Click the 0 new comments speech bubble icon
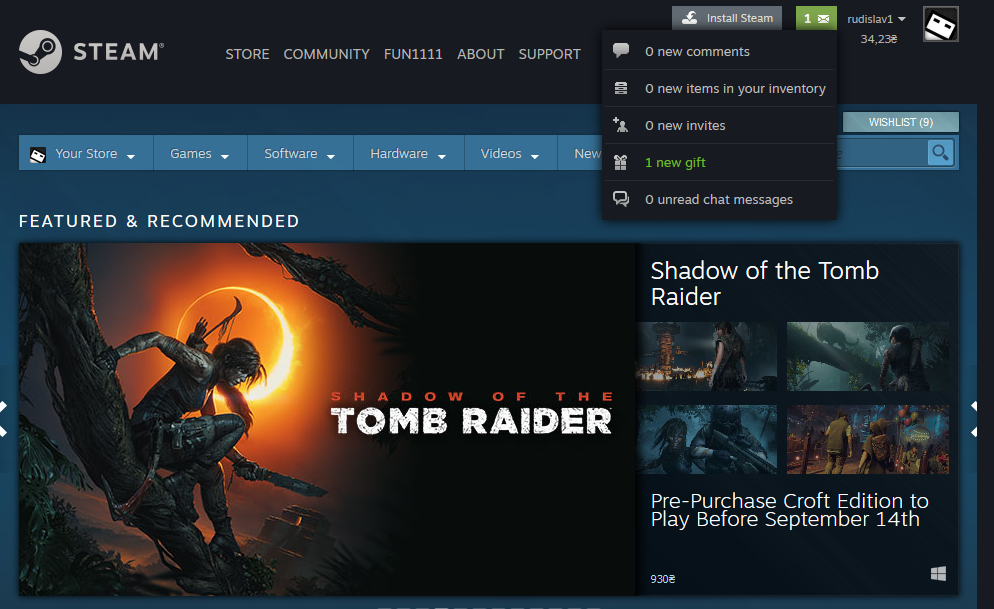Screen dimensions: 994x609 coord(622,50)
